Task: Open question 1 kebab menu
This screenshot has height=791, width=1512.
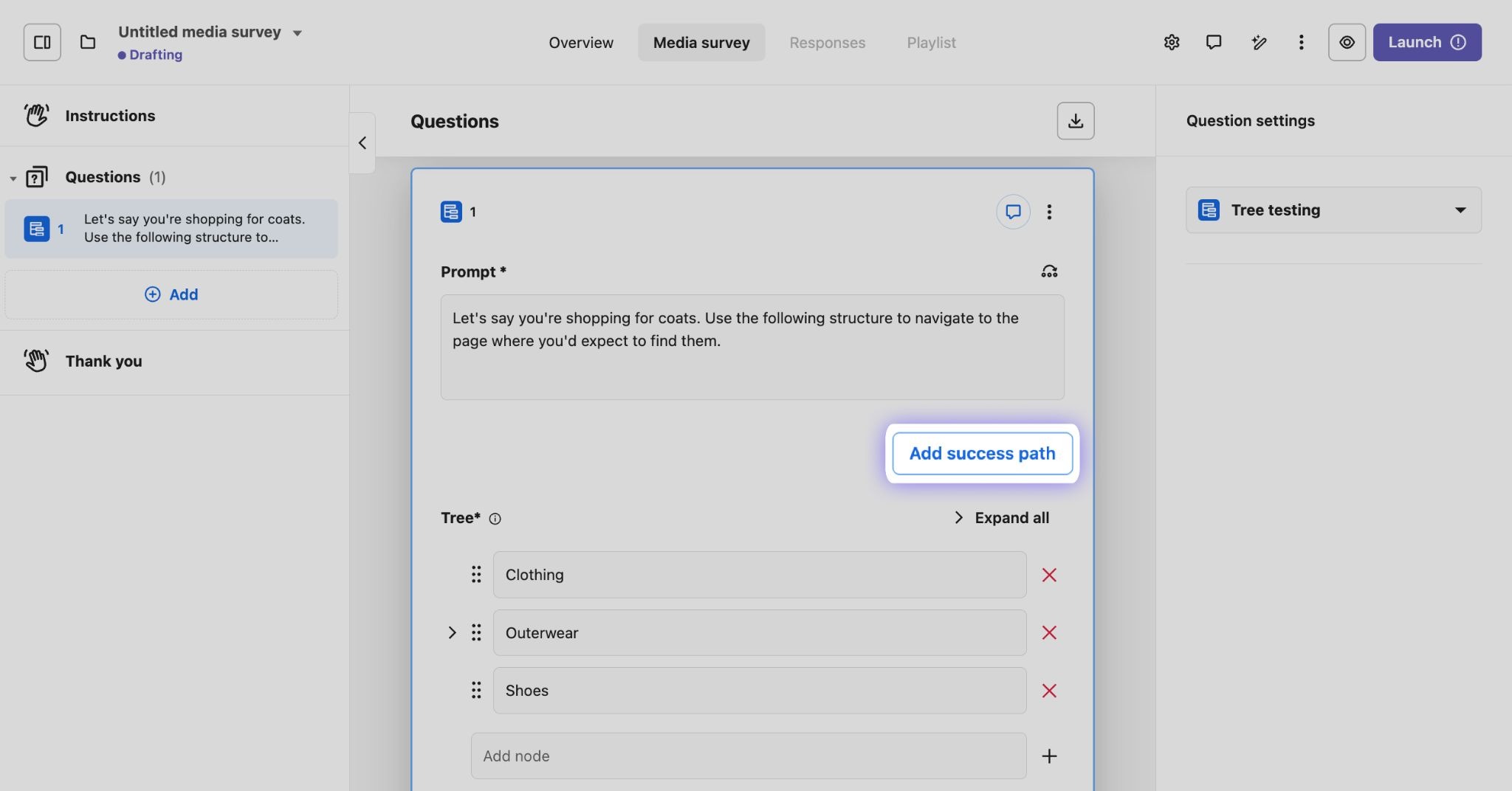Action: coord(1049,213)
